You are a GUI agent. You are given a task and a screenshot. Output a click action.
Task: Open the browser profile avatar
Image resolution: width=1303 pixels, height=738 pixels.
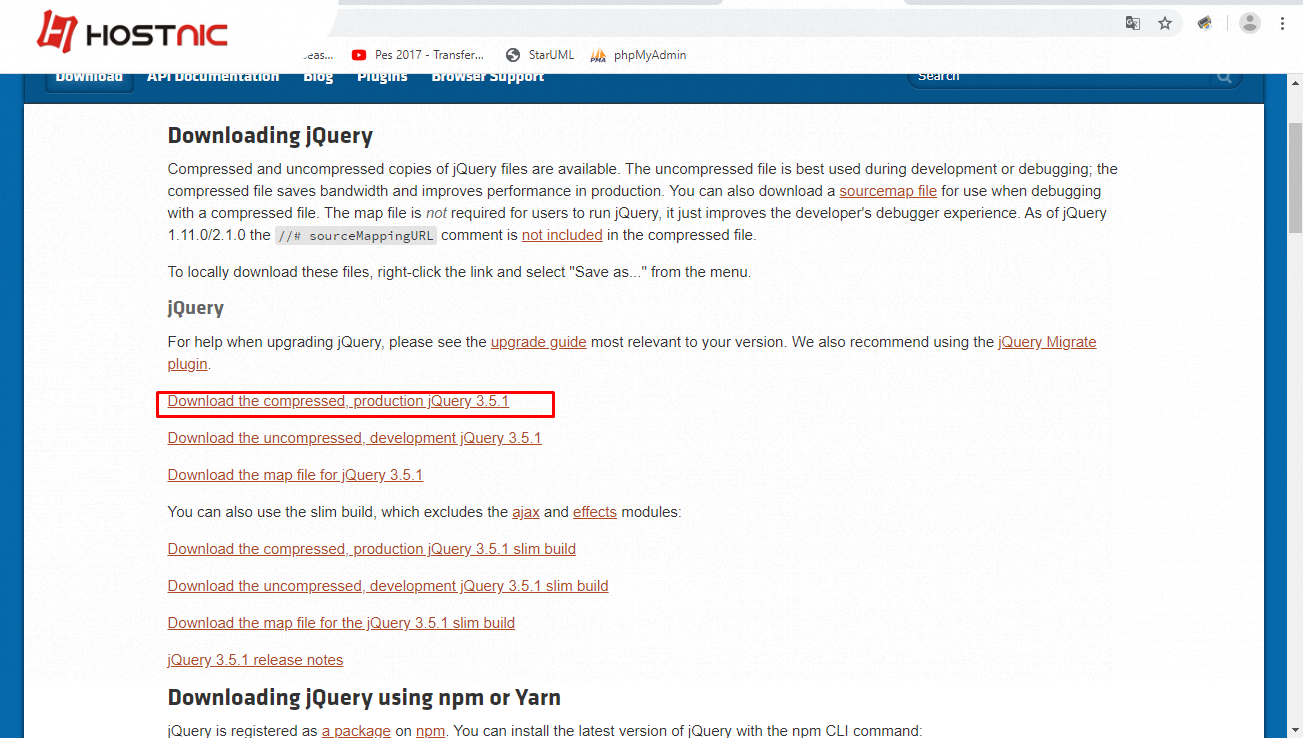pyautogui.click(x=1249, y=22)
